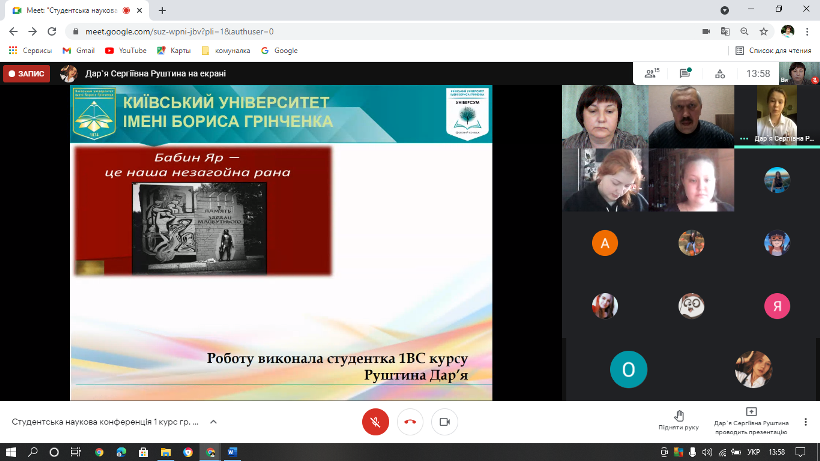Open the activities shapes icon
The width and height of the screenshot is (820, 461).
click(x=720, y=74)
